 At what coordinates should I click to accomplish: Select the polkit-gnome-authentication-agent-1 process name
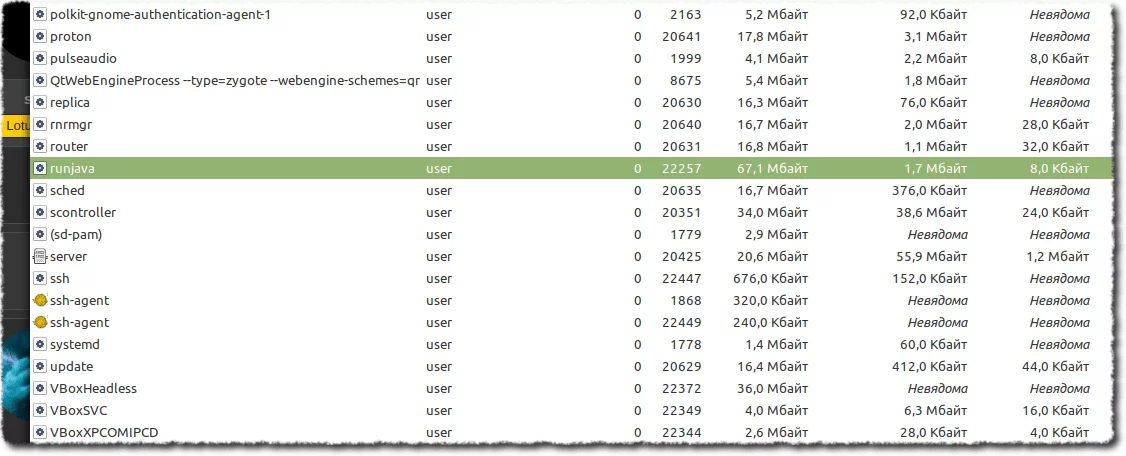(160, 15)
